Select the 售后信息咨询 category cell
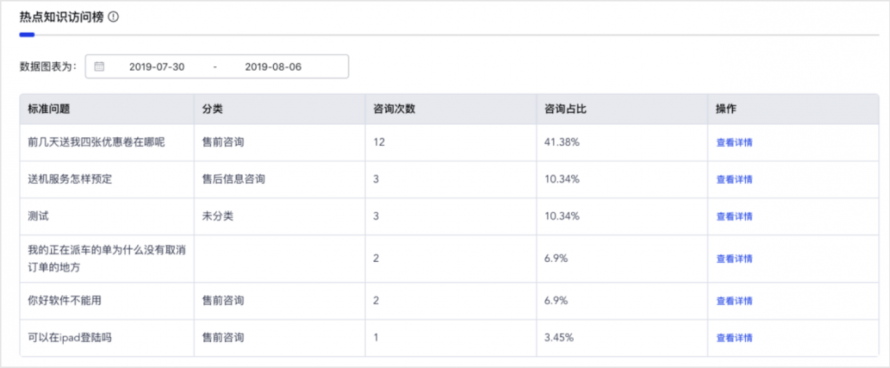 click(x=233, y=179)
